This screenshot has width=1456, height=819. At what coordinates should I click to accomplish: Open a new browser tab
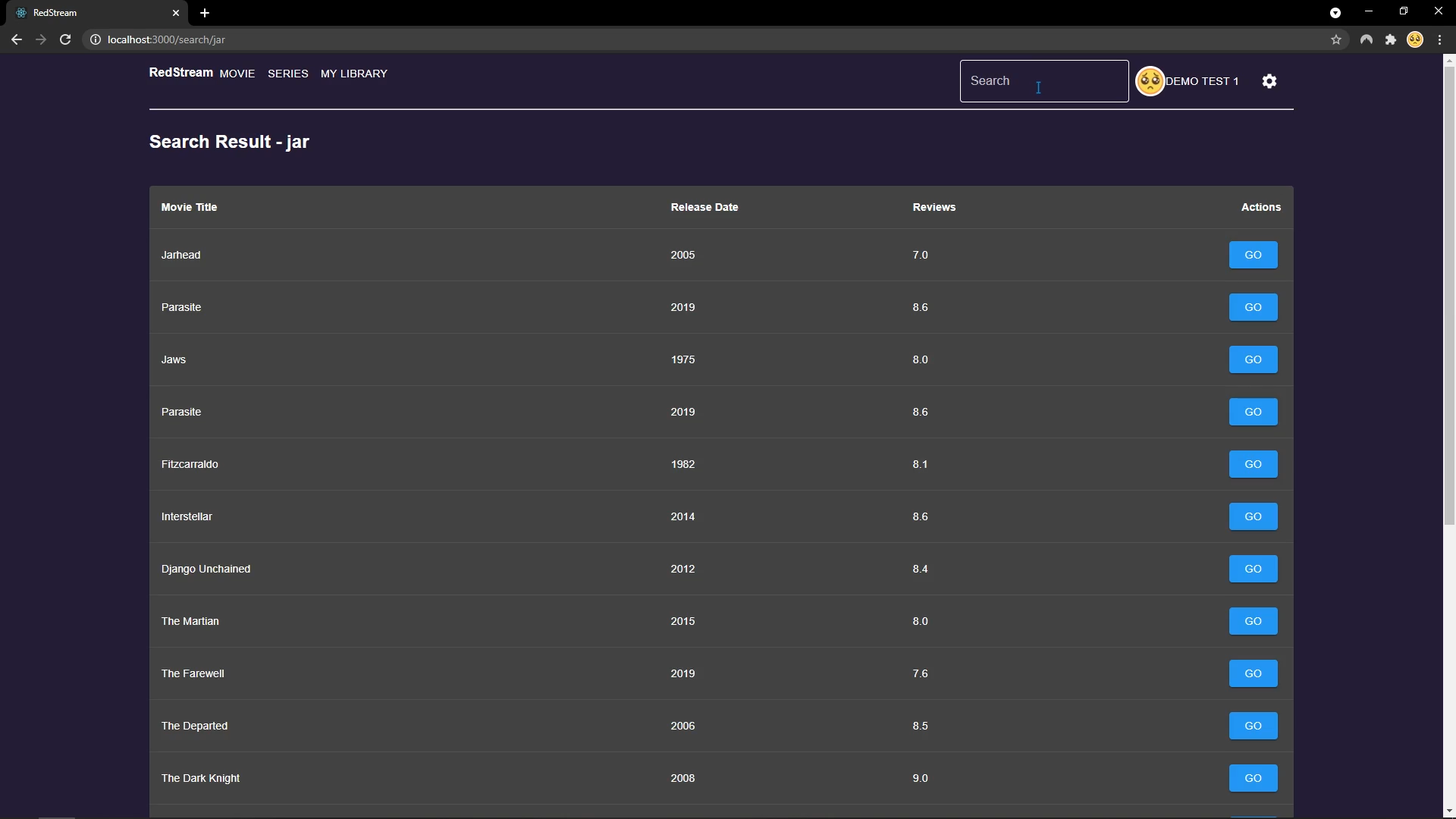[x=205, y=13]
